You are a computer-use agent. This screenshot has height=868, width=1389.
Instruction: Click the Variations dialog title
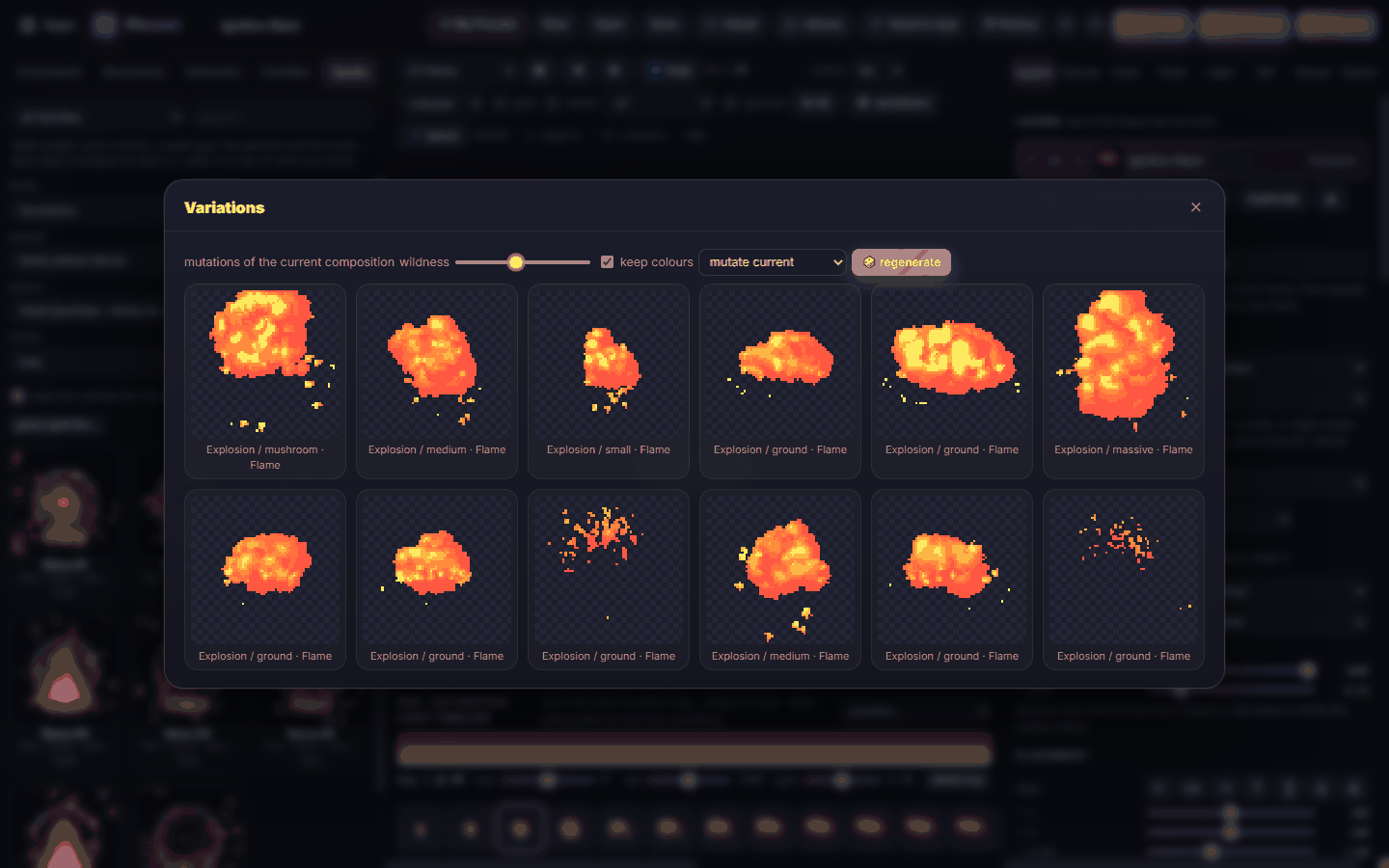[x=225, y=207]
